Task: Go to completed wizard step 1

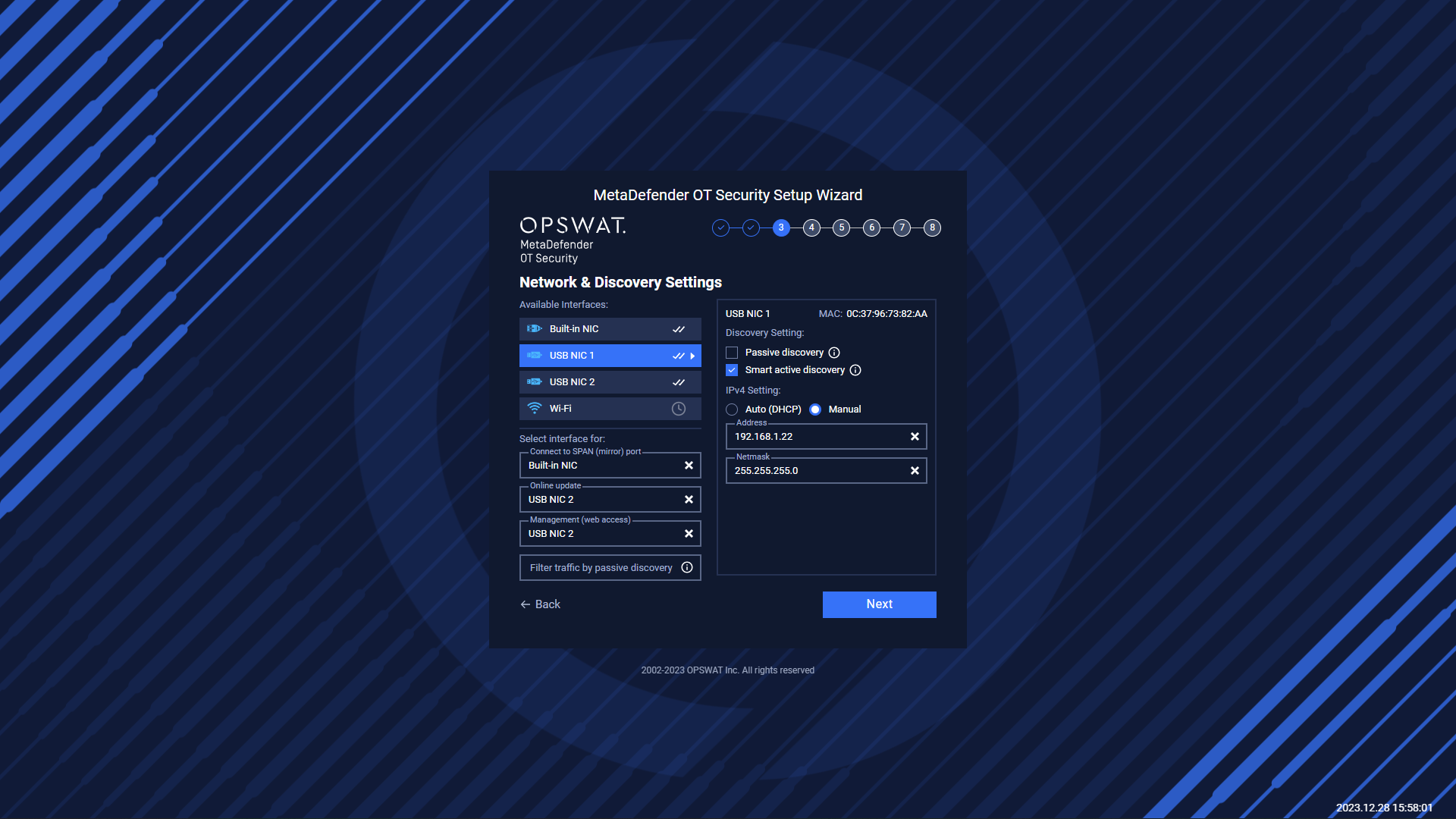Action: point(720,227)
